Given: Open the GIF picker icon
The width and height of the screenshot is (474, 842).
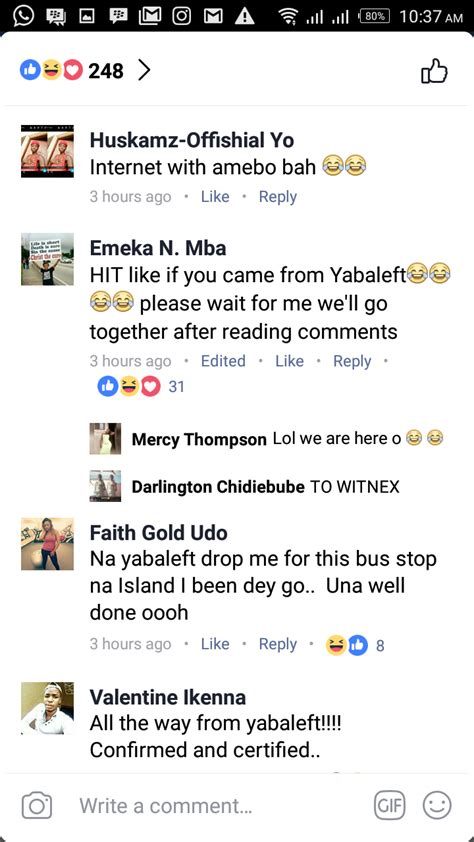Looking at the screenshot, I should click(x=390, y=806).
